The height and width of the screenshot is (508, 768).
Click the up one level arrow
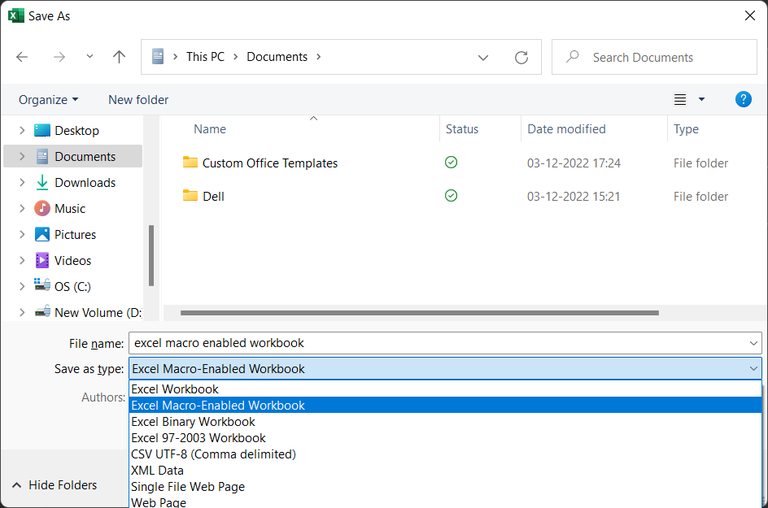pyautogui.click(x=119, y=57)
